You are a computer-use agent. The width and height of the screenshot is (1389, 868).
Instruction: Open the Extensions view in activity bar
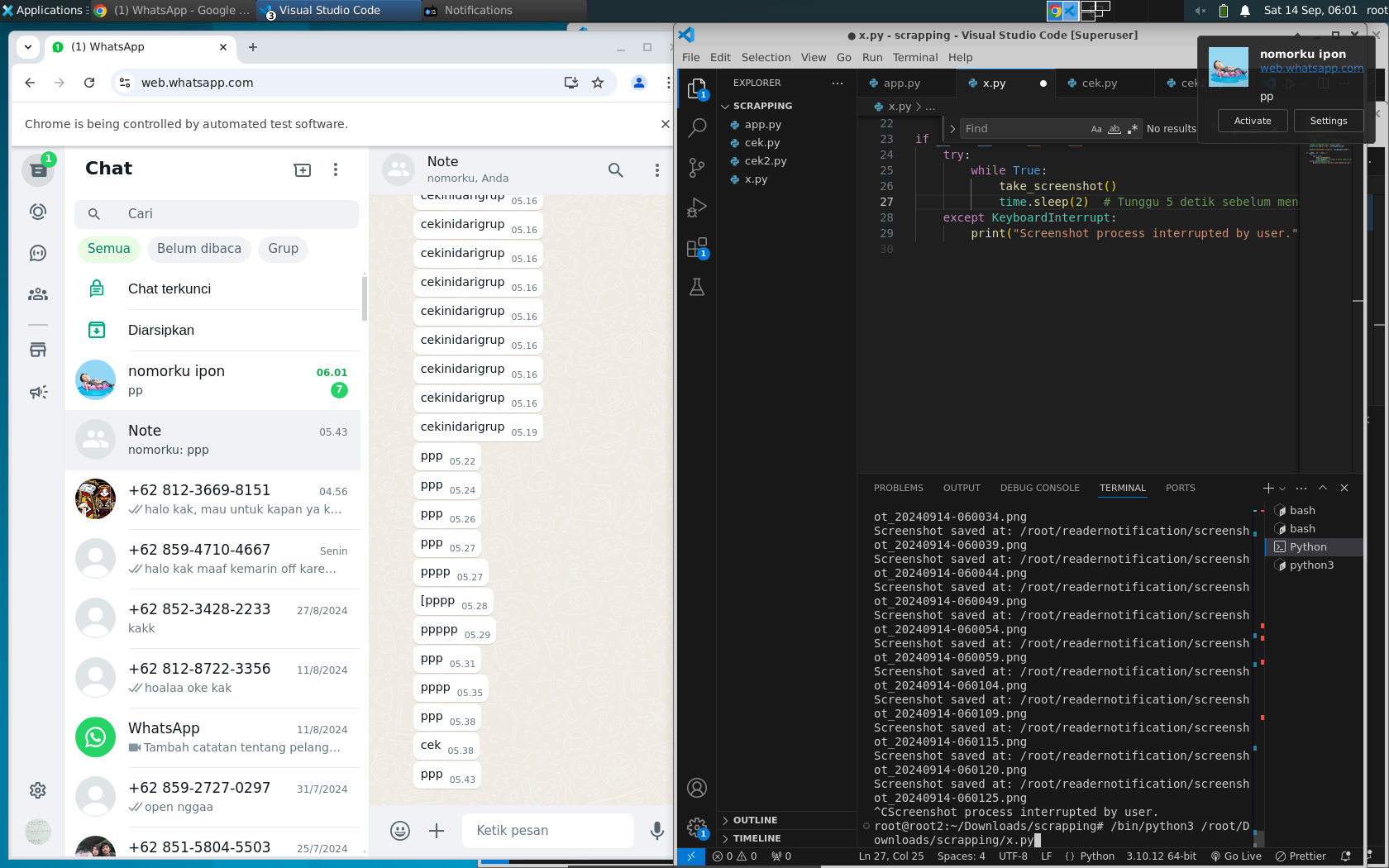pos(697,248)
